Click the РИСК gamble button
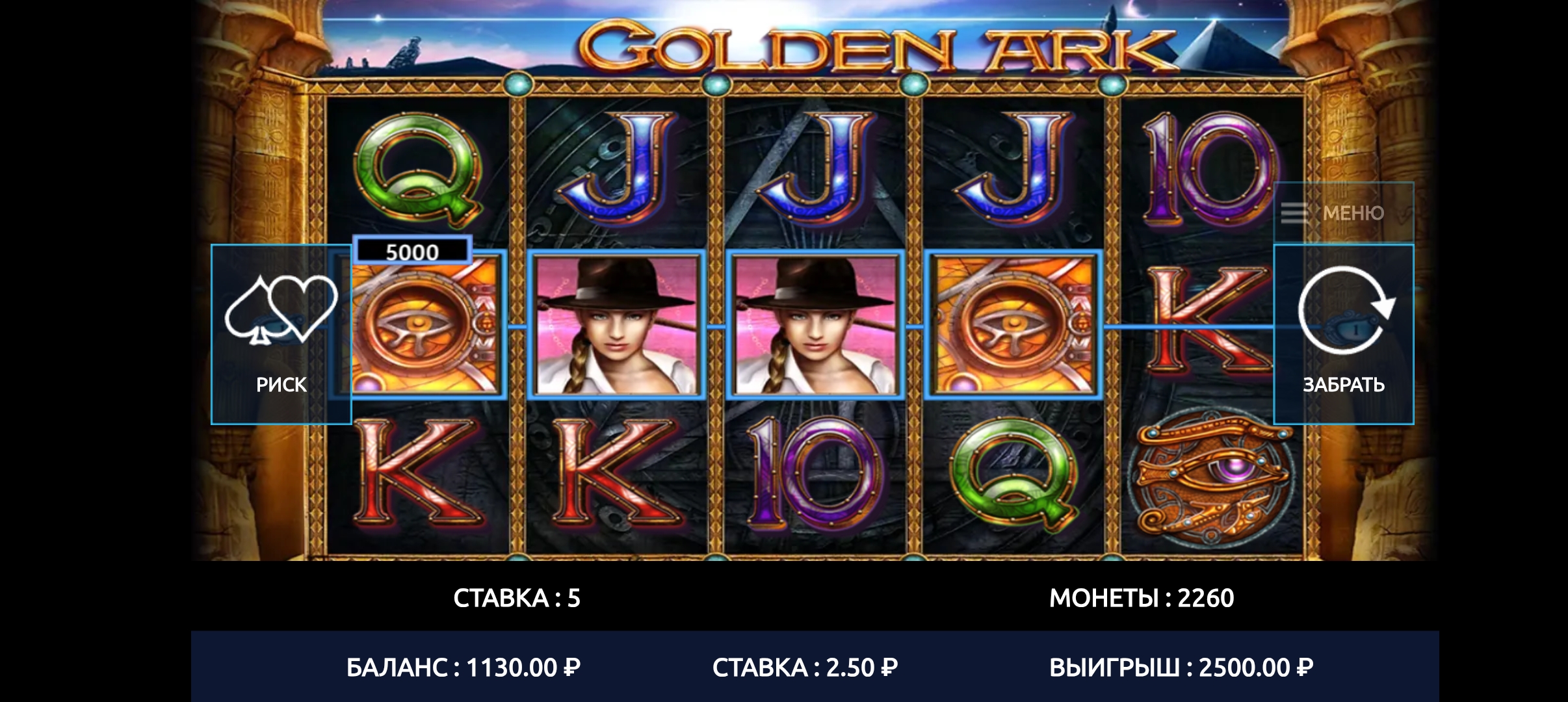1568x702 pixels. 281,335
